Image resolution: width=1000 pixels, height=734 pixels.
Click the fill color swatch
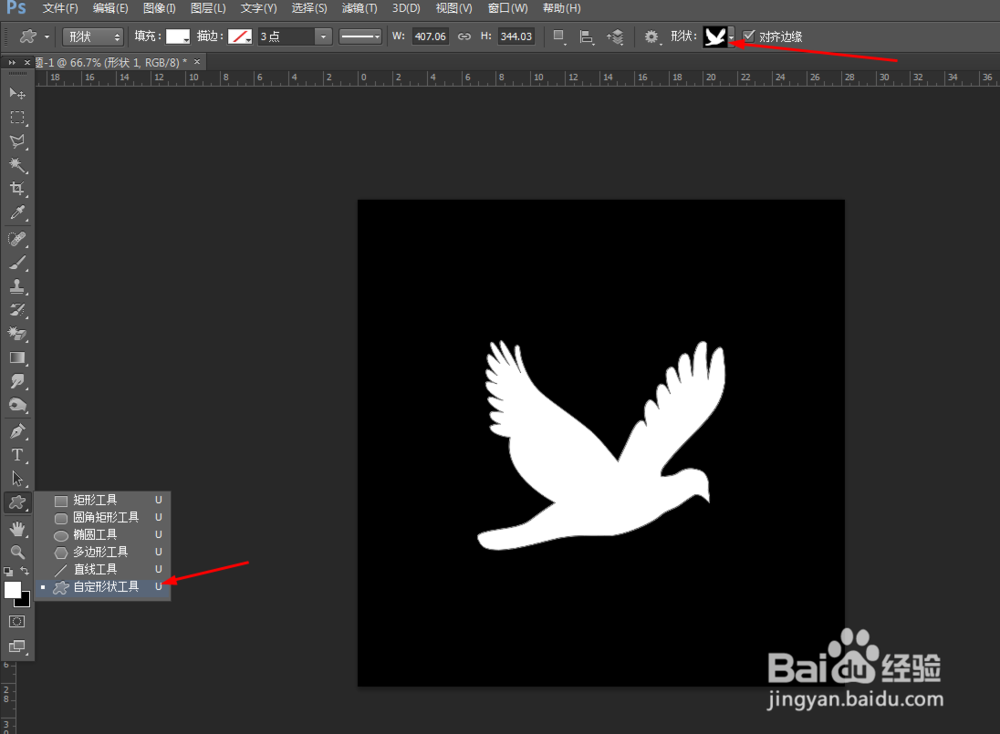[x=178, y=36]
